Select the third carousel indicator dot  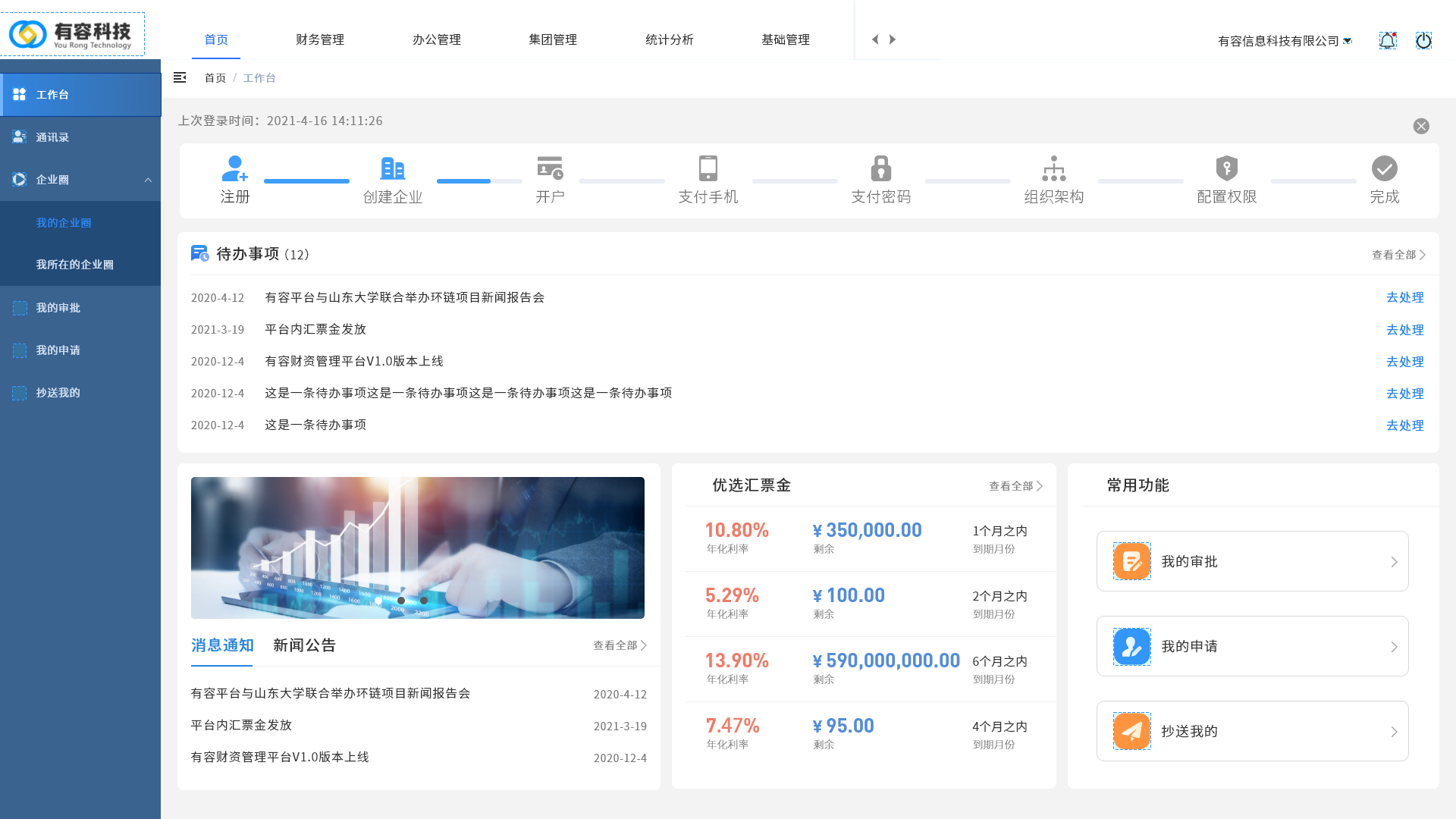click(424, 601)
